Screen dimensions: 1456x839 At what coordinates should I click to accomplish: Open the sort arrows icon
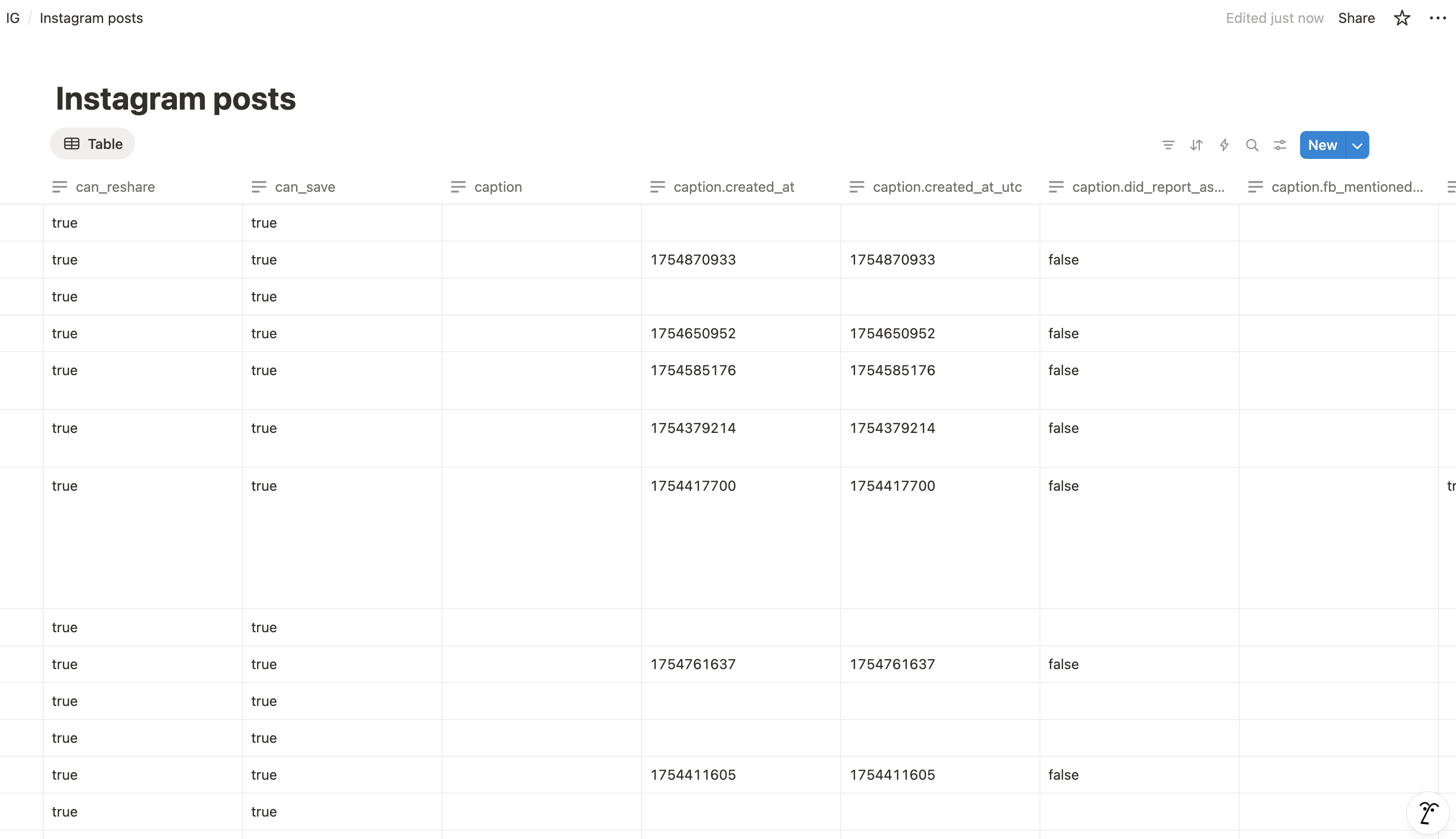[1196, 145]
